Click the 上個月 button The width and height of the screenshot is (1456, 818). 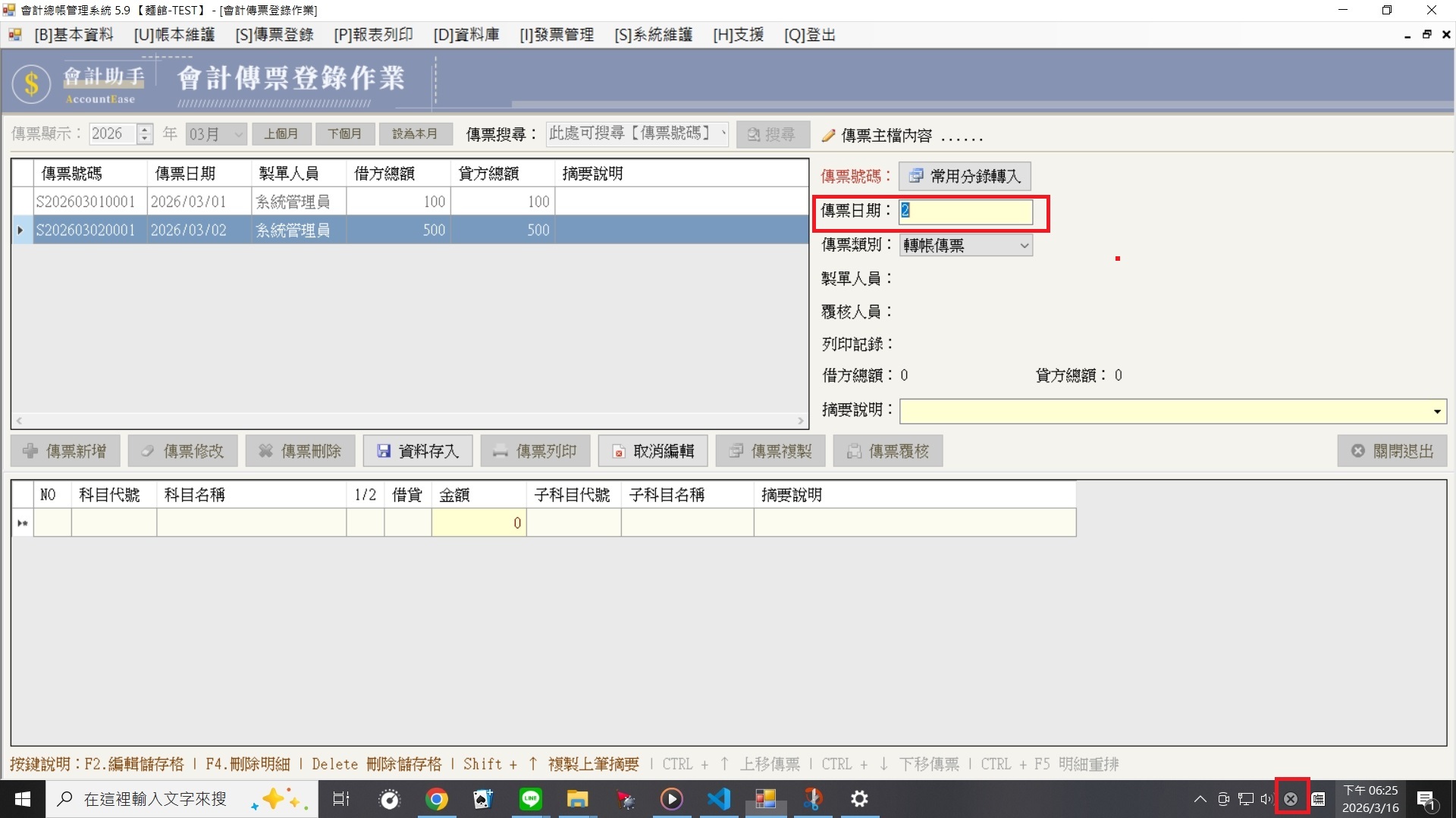click(281, 134)
